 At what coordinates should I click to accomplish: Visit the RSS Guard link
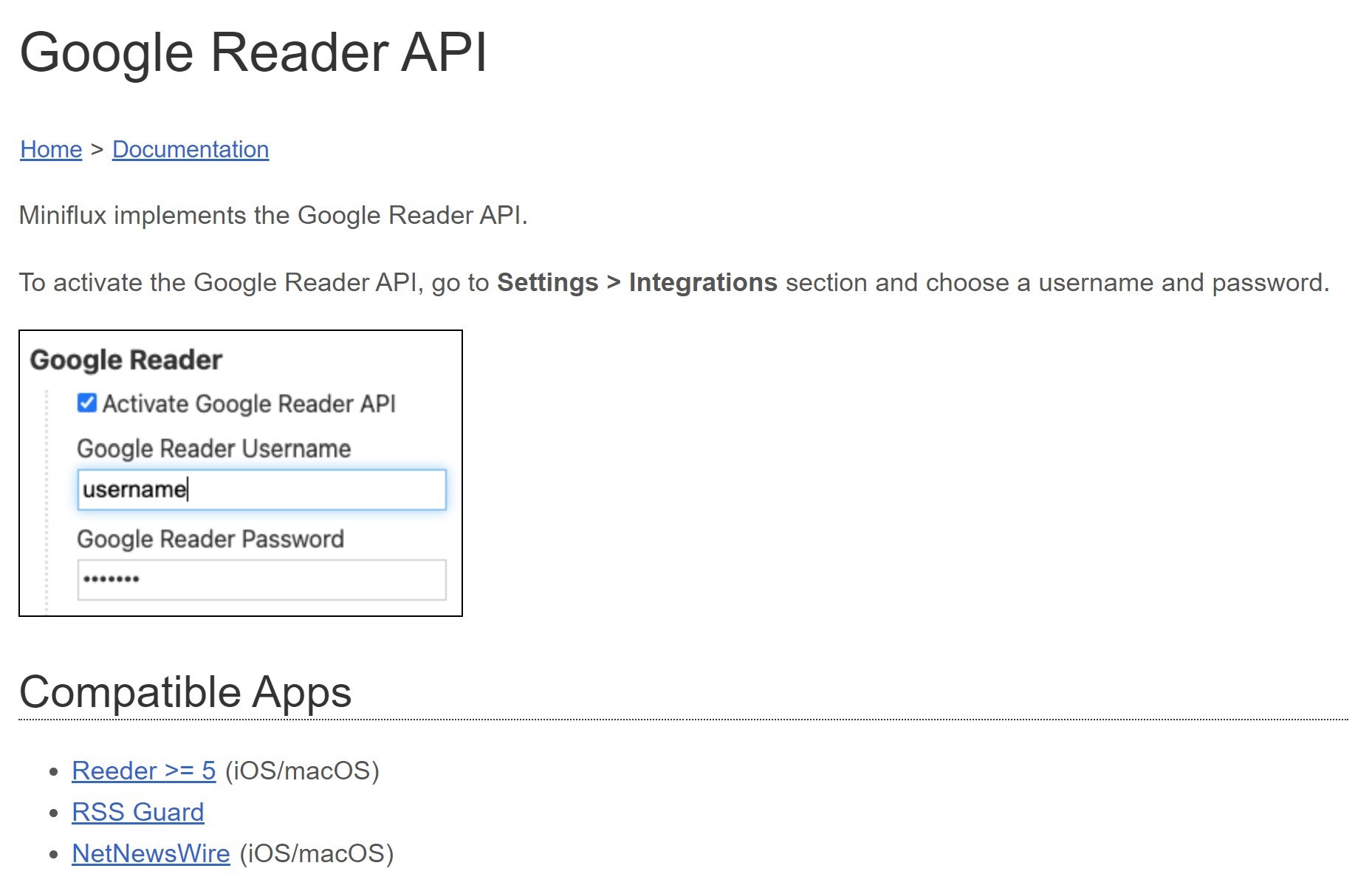tap(138, 812)
